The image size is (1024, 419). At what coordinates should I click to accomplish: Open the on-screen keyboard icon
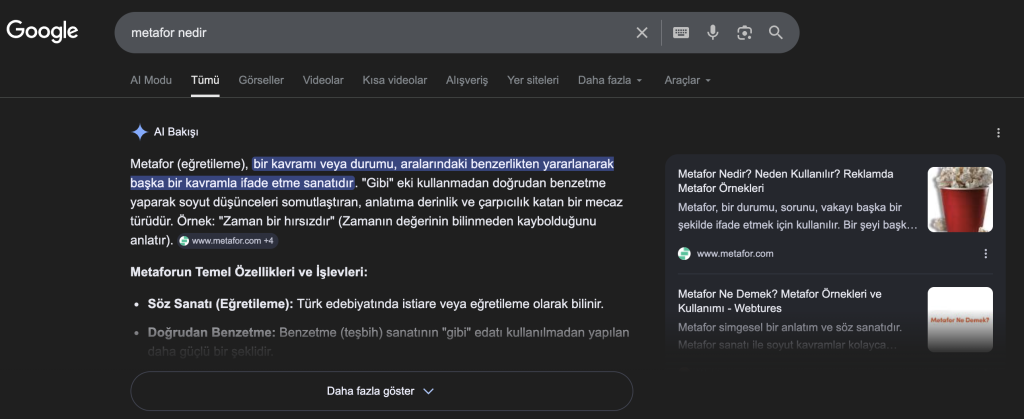pyautogui.click(x=681, y=33)
